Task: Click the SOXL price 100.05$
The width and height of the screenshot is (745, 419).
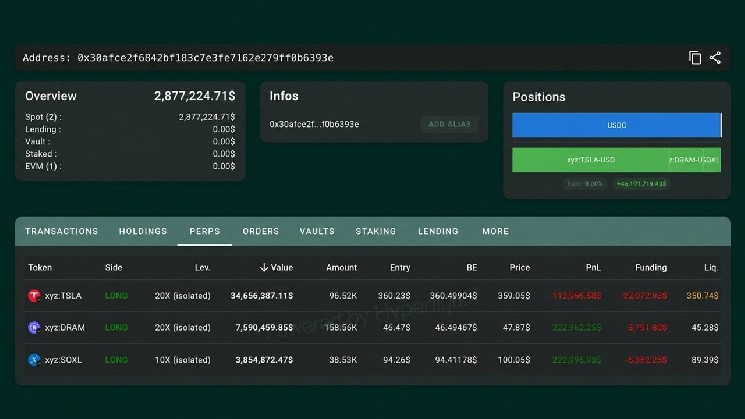Action: 514,360
